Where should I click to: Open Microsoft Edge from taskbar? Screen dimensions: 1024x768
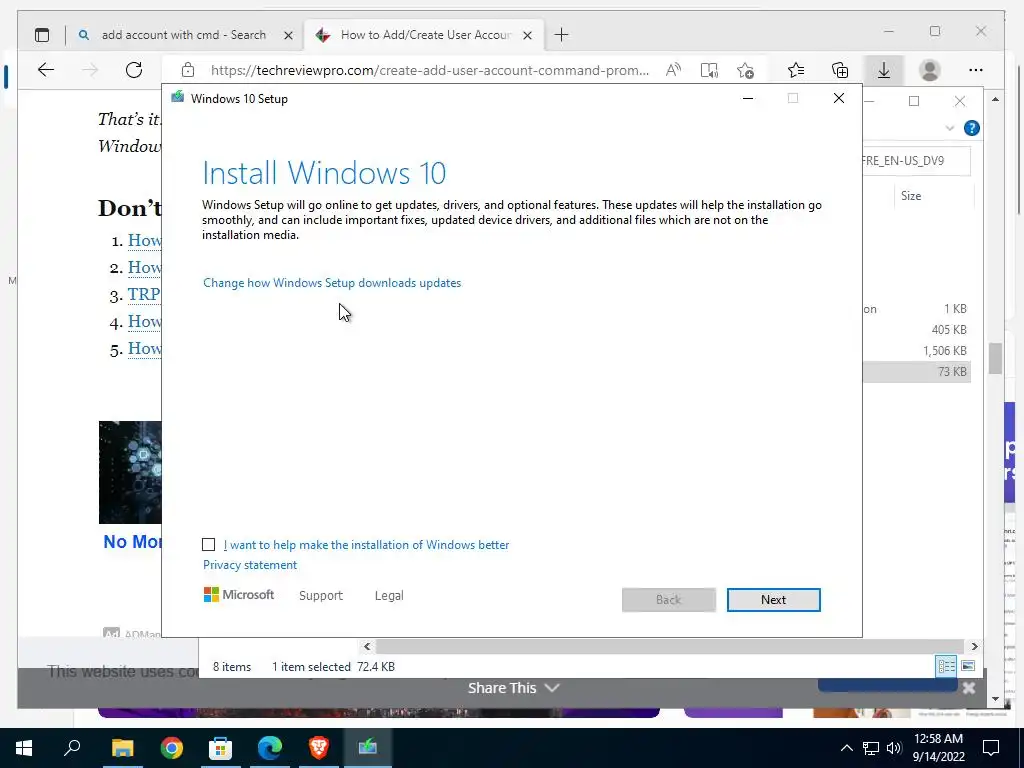pos(269,748)
